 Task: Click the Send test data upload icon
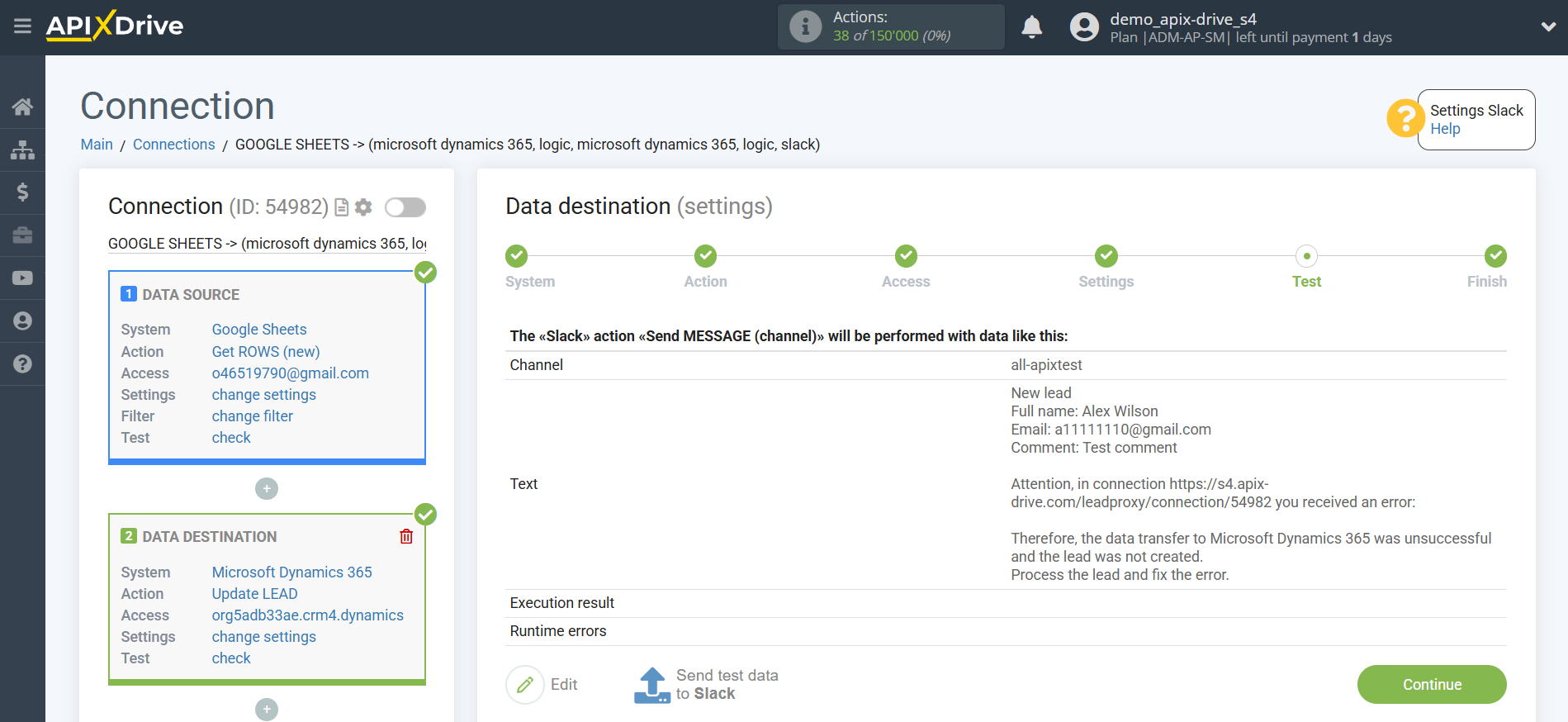coord(652,685)
